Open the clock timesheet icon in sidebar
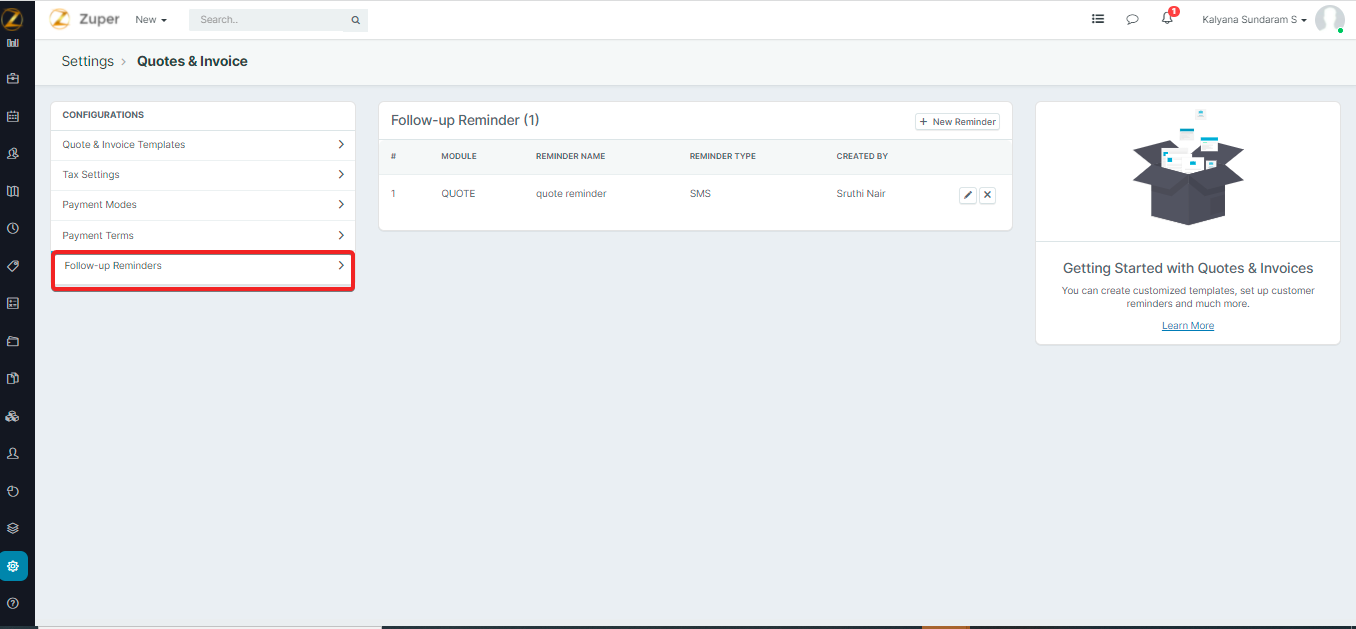 tap(13, 228)
